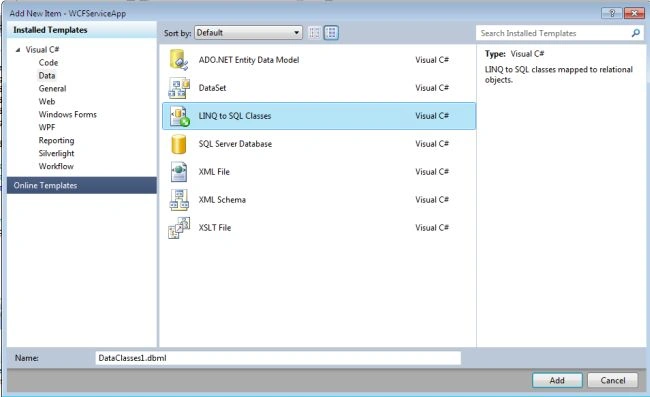650x397 pixels.
Task: Select the General category
Action: [52, 88]
